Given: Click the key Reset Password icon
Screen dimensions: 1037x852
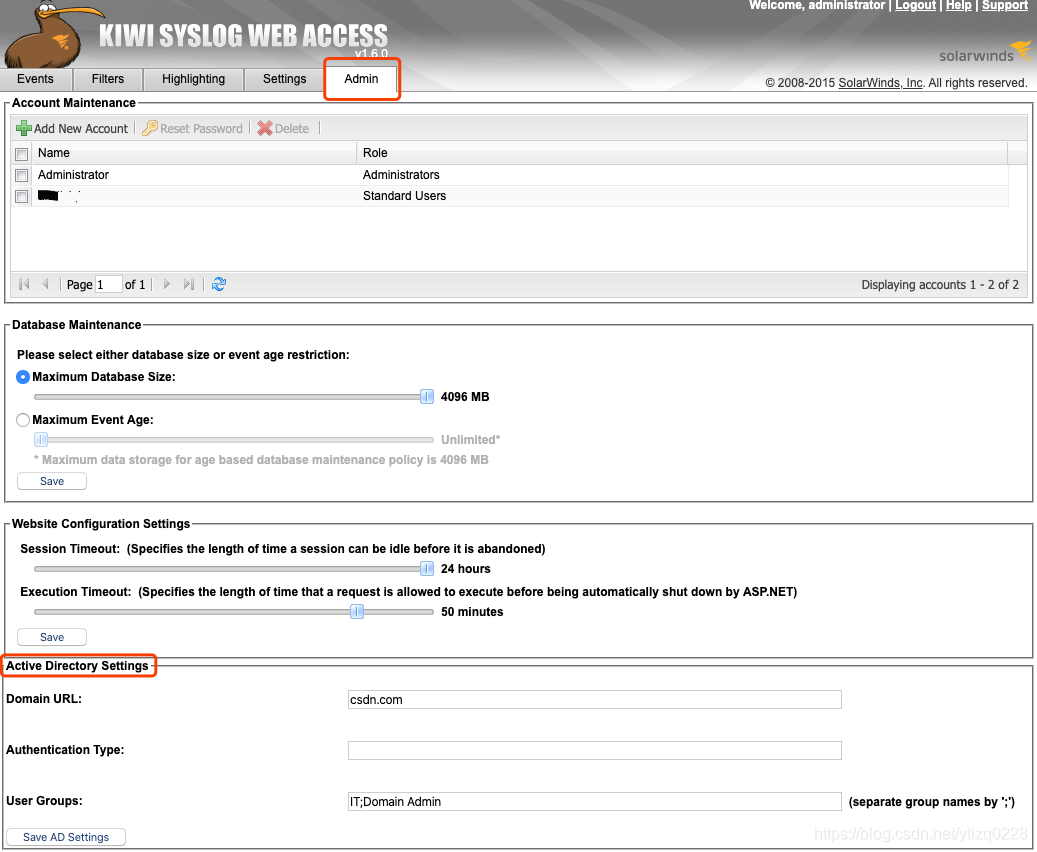Looking at the screenshot, I should click(x=150, y=128).
